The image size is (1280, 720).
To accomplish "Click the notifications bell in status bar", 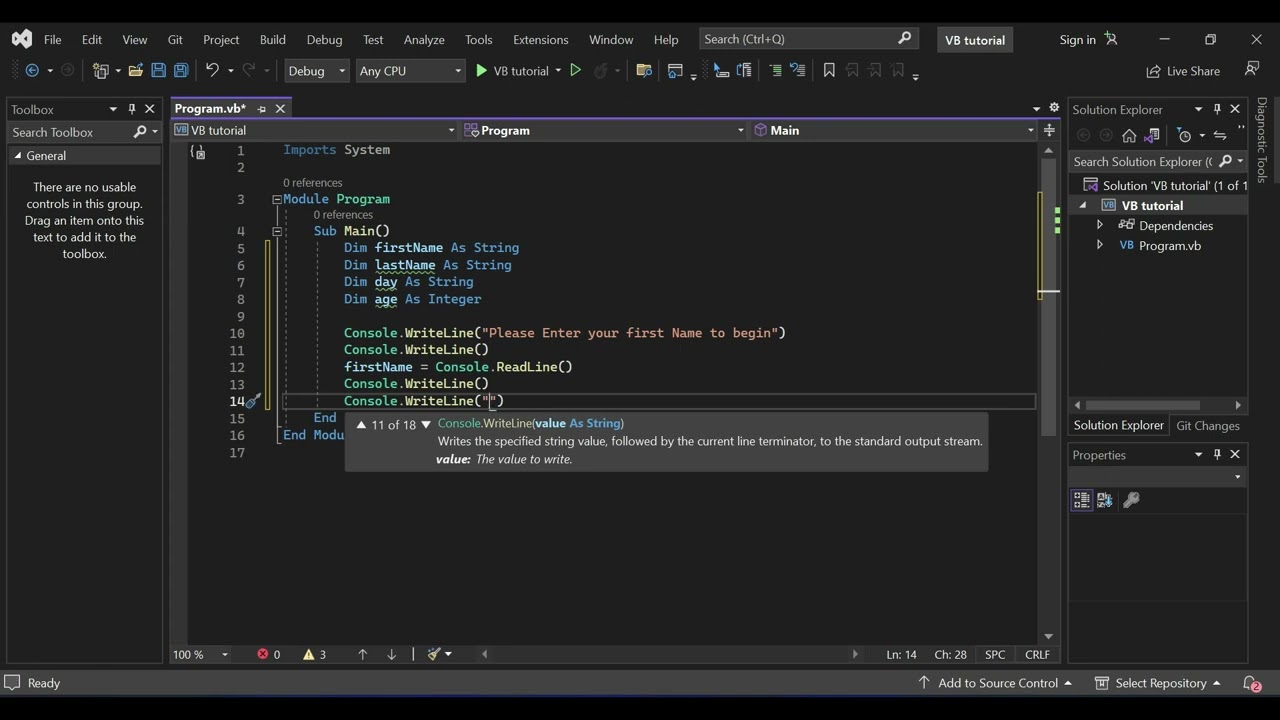I will coord(1251,683).
